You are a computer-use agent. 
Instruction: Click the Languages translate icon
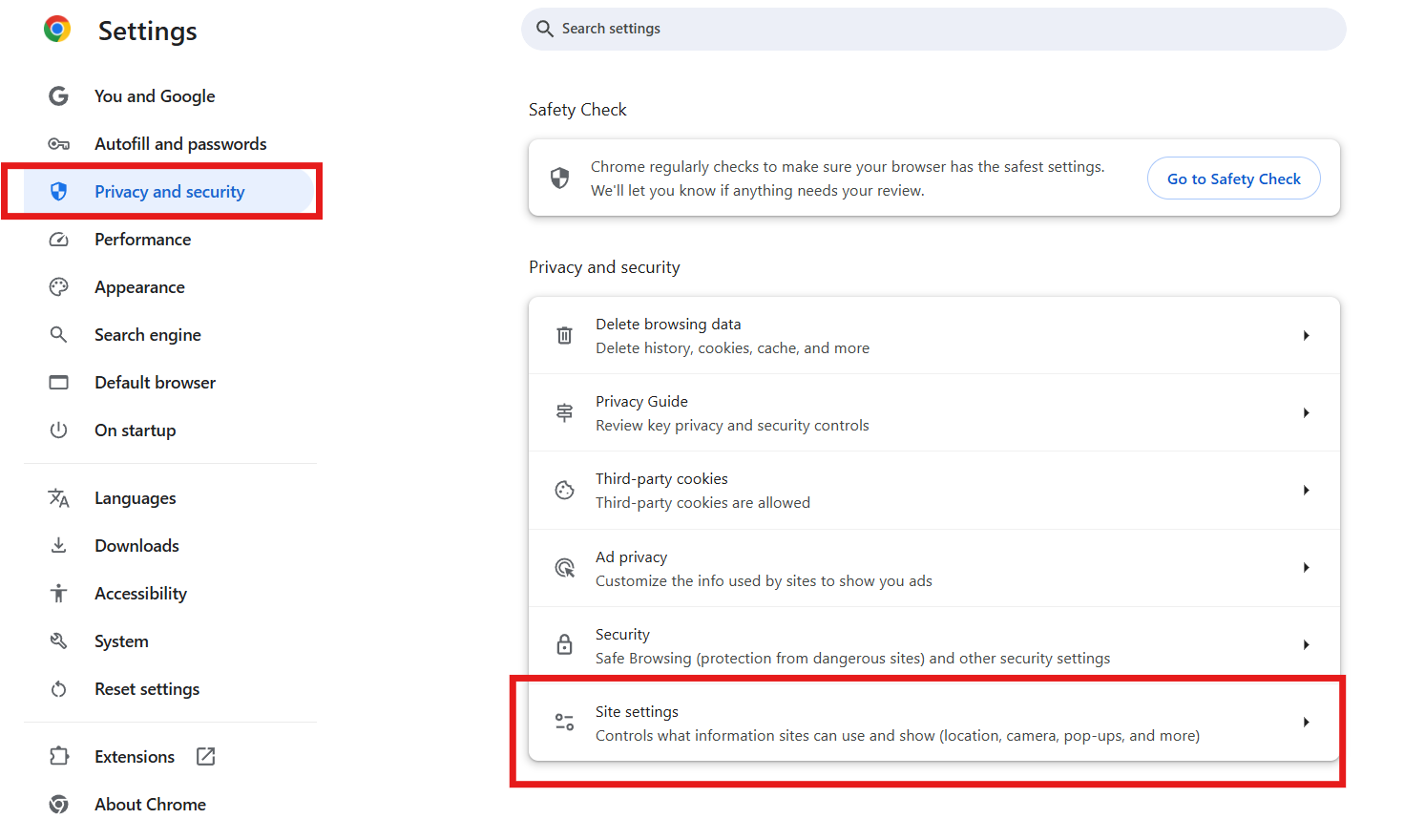tap(58, 498)
